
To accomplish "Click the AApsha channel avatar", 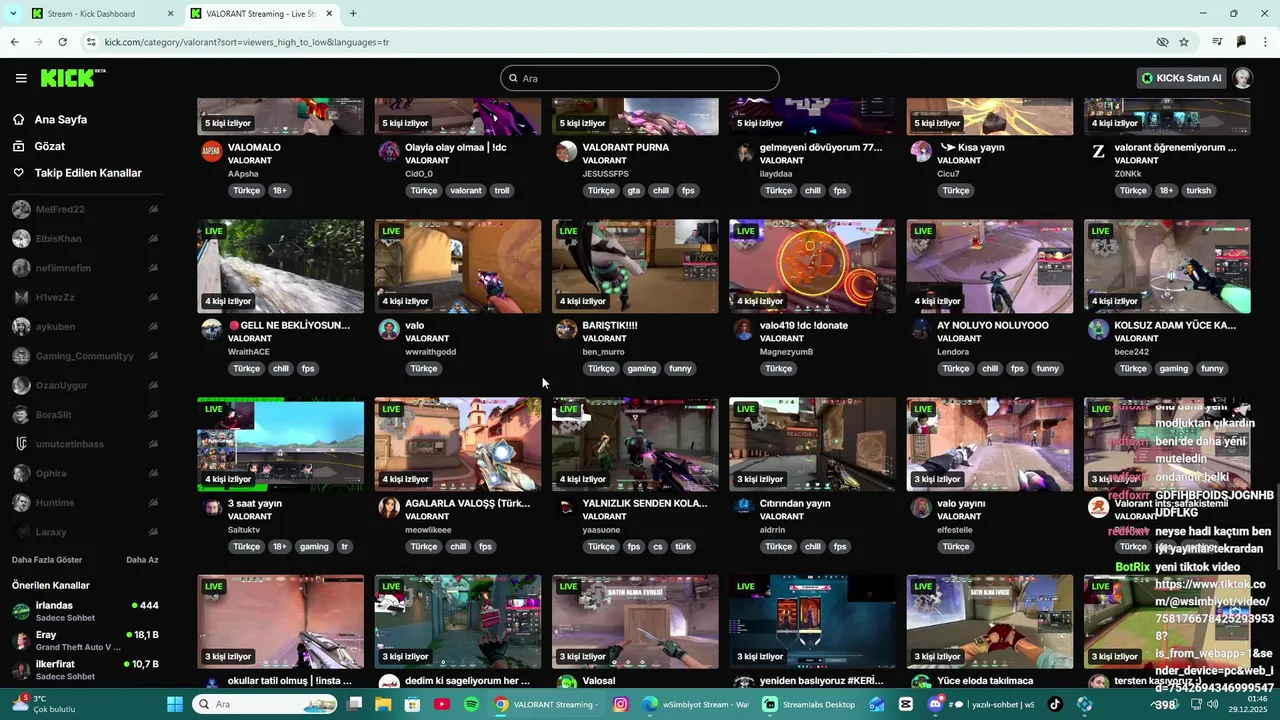I will tap(211, 151).
